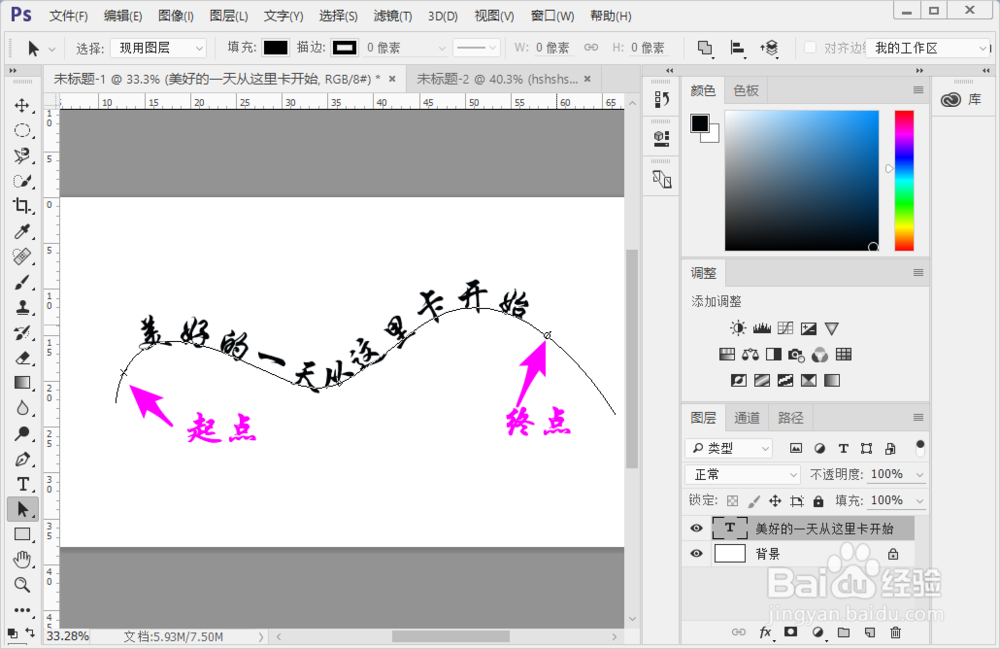The width and height of the screenshot is (1000, 649).
Task: Open the Add Layer Style fx menu
Action: click(766, 632)
